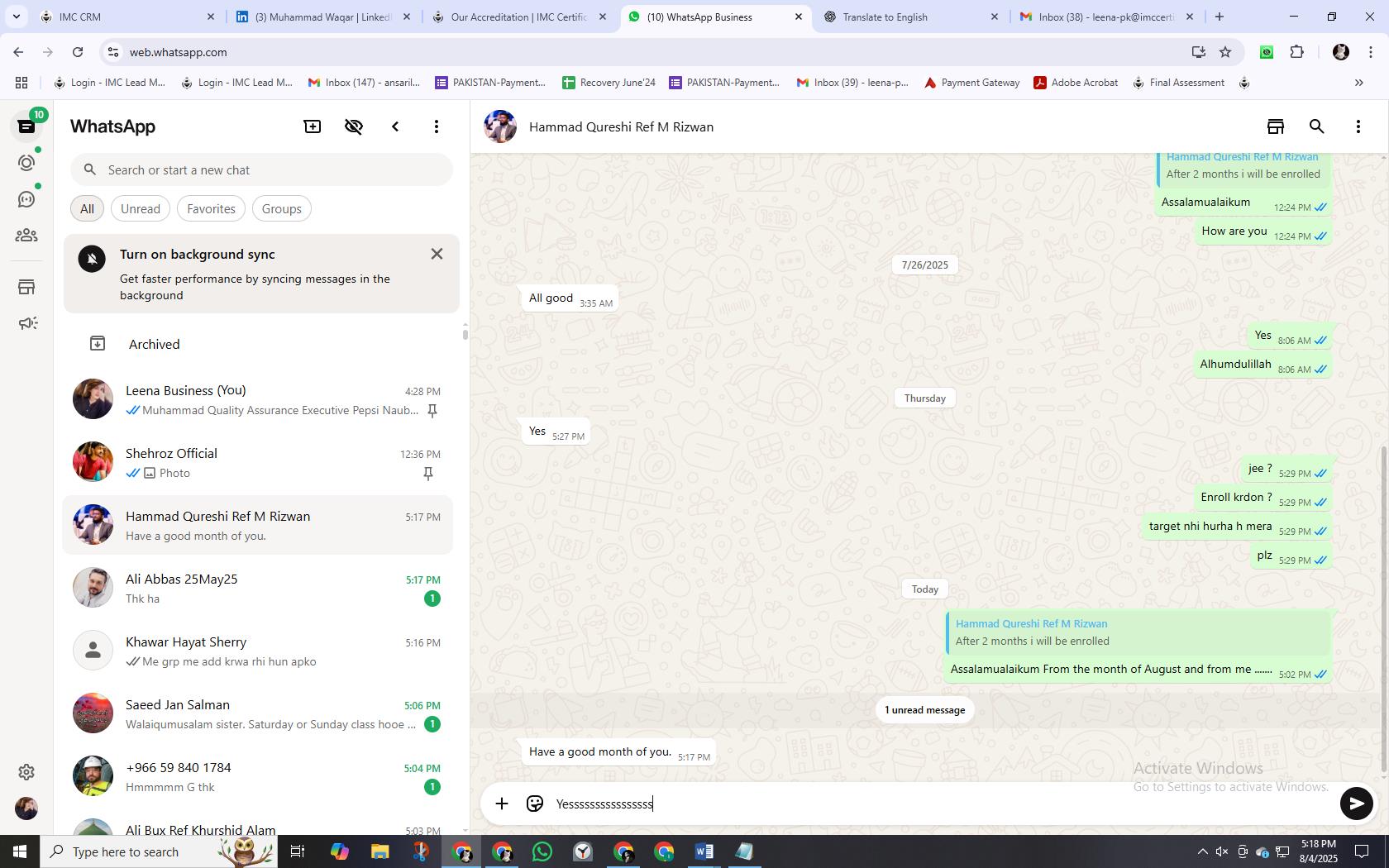Open the Communities icon in sidebar
This screenshot has height=868, width=1389.
tap(26, 236)
